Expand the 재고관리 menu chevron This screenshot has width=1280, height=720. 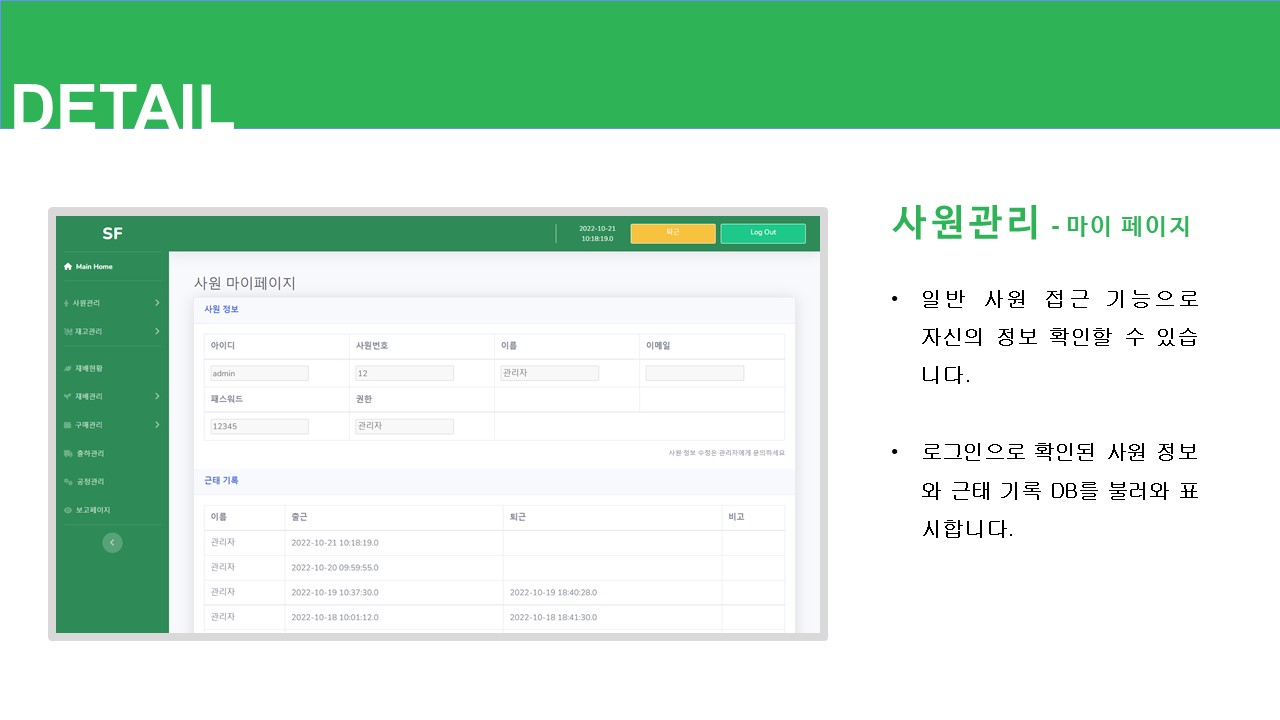tap(157, 331)
